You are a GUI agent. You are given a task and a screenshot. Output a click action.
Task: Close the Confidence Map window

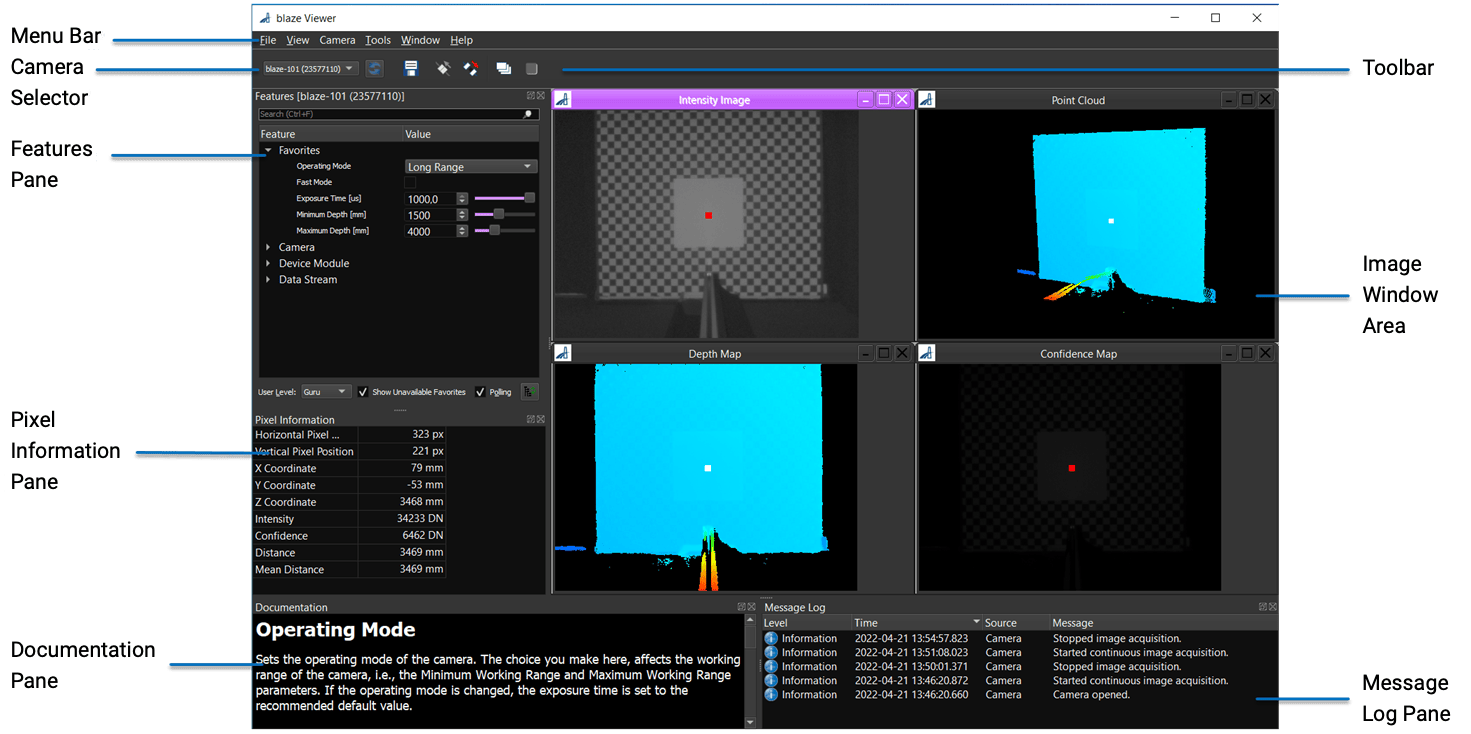(1265, 353)
